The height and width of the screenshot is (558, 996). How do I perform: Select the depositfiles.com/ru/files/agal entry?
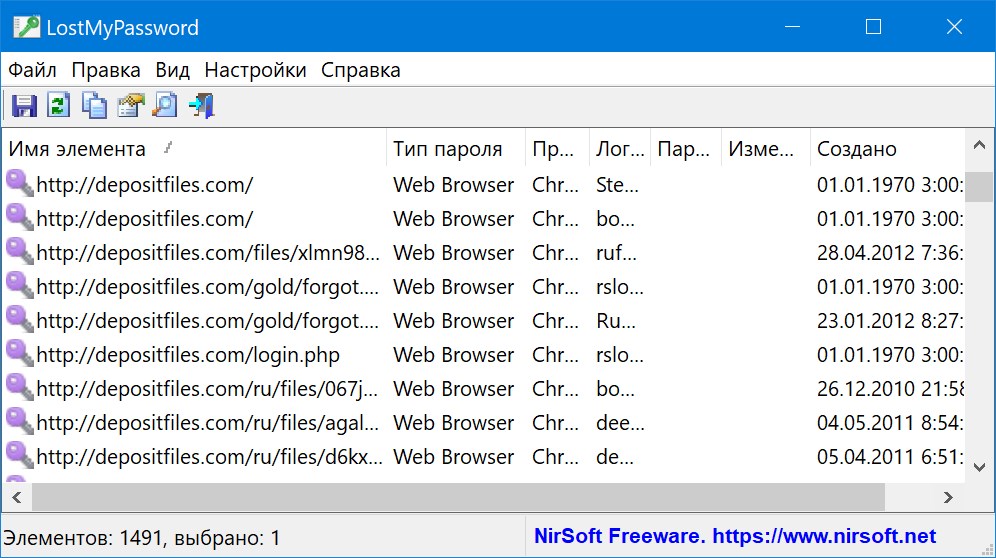click(x=208, y=423)
